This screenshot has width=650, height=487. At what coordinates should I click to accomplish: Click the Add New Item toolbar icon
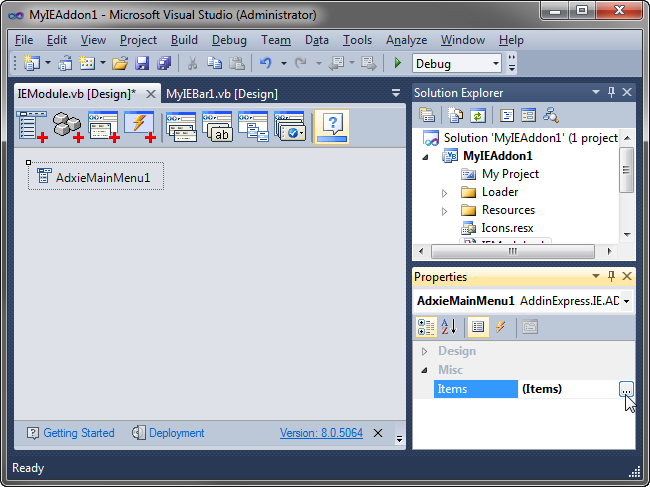87,63
